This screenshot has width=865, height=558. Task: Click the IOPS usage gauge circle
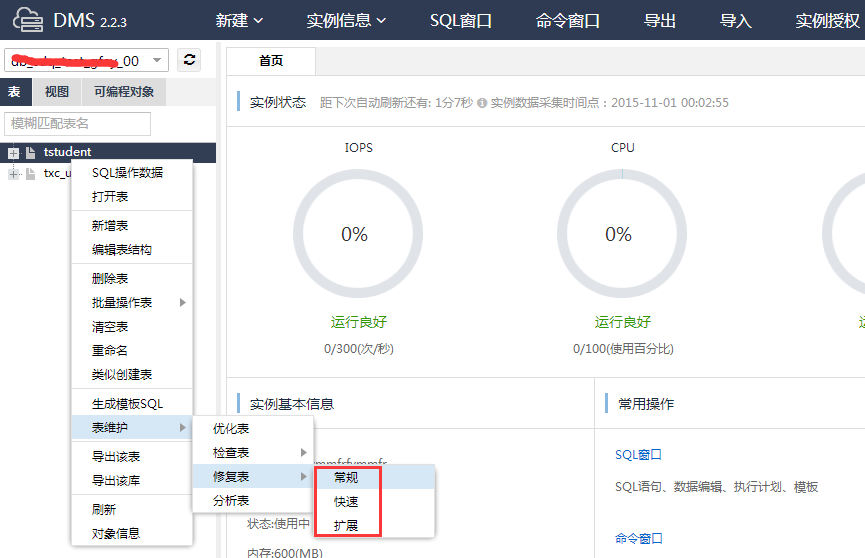click(355, 234)
